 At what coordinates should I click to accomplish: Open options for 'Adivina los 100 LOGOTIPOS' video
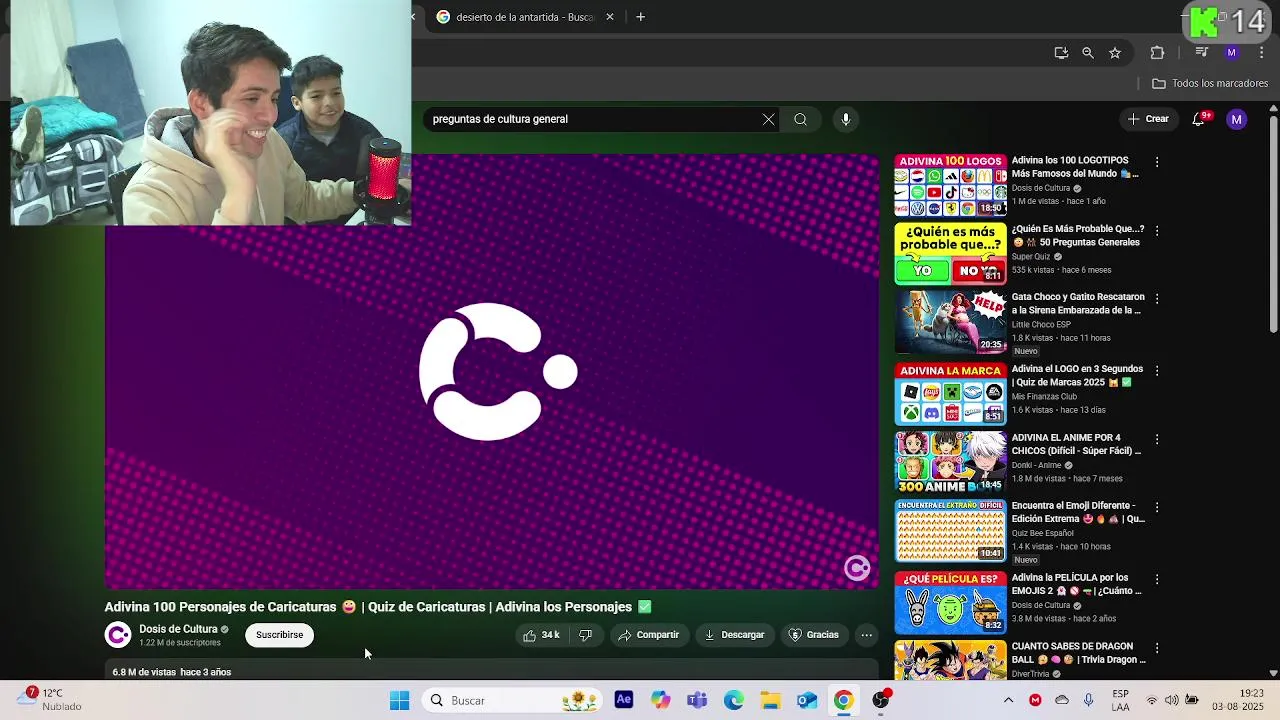(x=1157, y=162)
